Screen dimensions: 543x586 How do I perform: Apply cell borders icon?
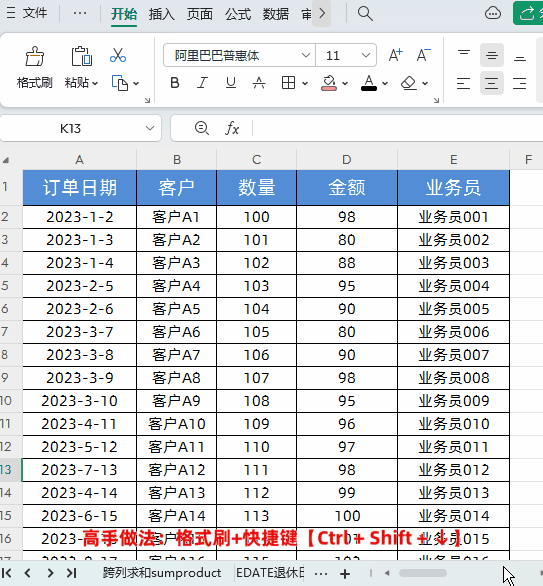pyautogui.click(x=288, y=83)
